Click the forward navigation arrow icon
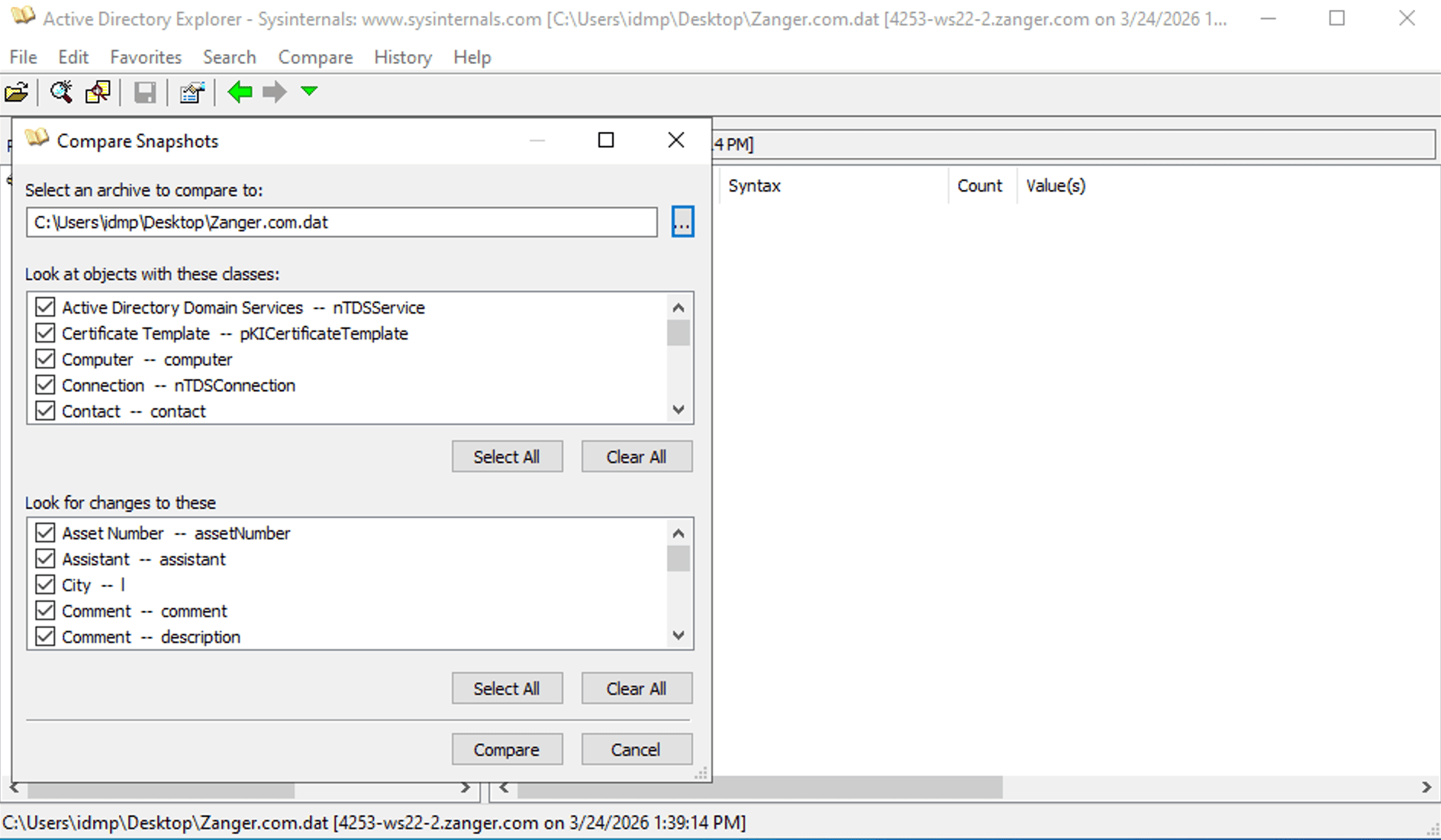 coord(273,92)
